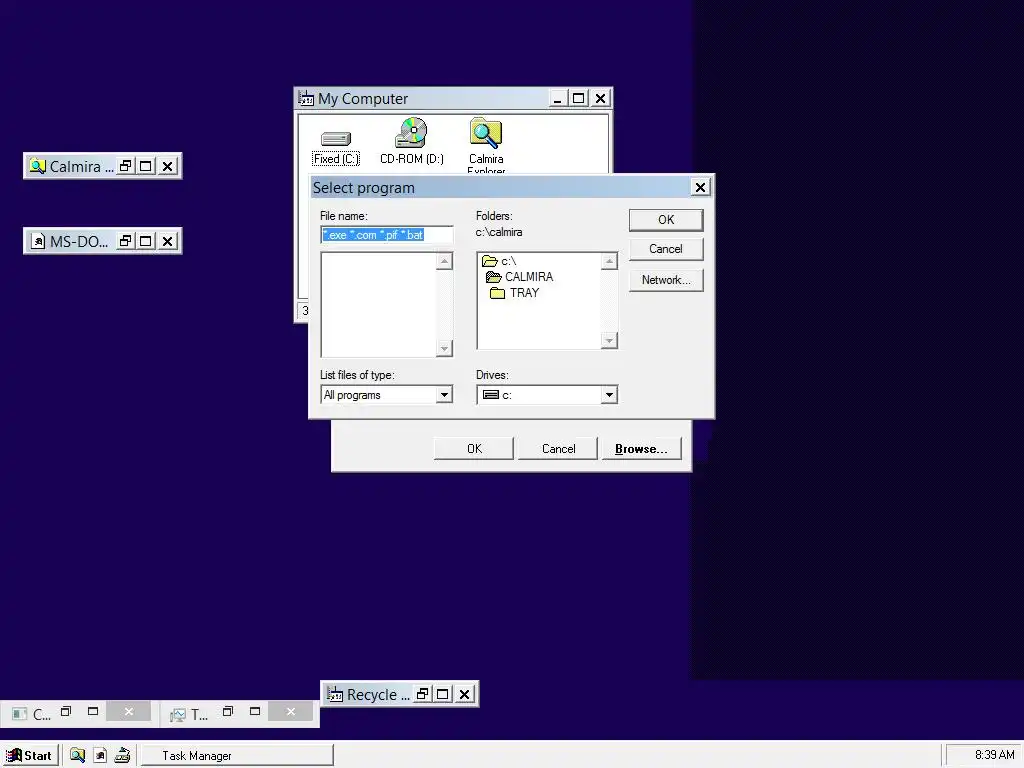Click the My Computer window title icon
The height and width of the screenshot is (768, 1024).
tap(306, 99)
